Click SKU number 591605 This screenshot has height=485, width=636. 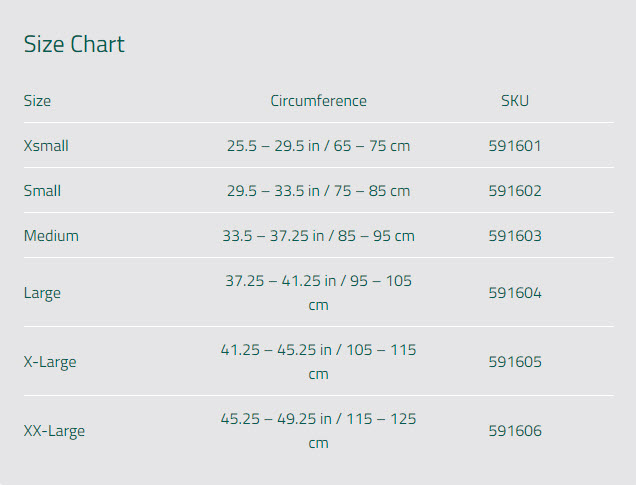515,362
